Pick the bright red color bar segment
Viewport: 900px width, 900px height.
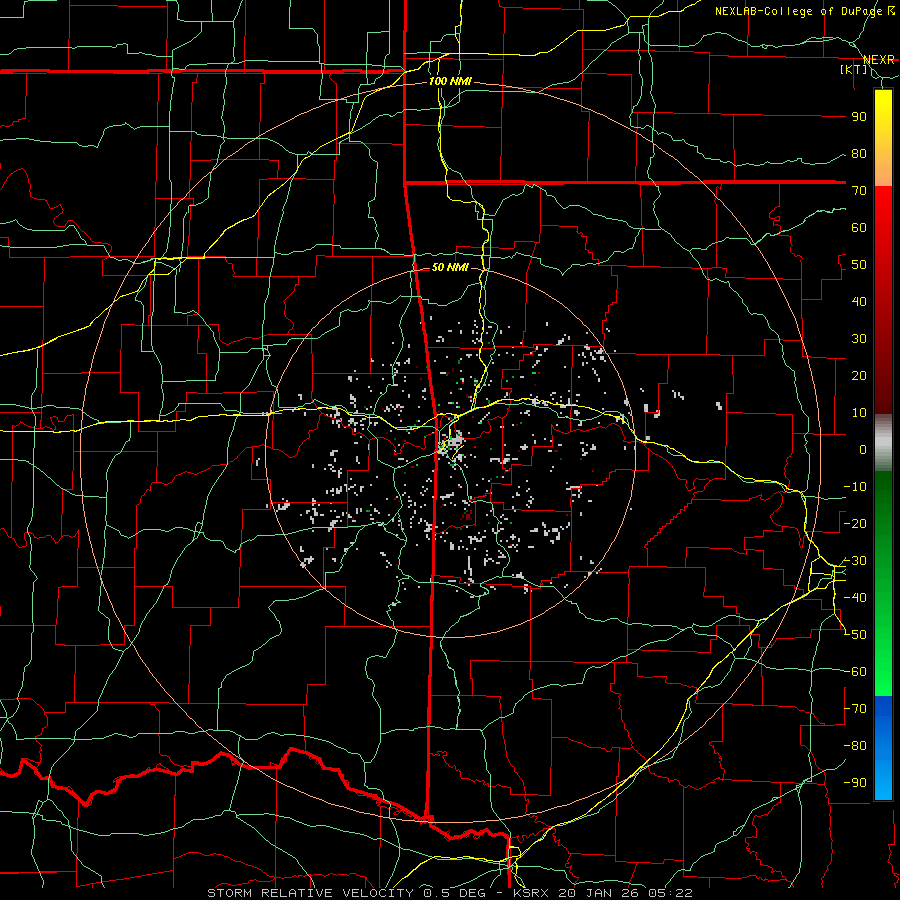click(883, 210)
